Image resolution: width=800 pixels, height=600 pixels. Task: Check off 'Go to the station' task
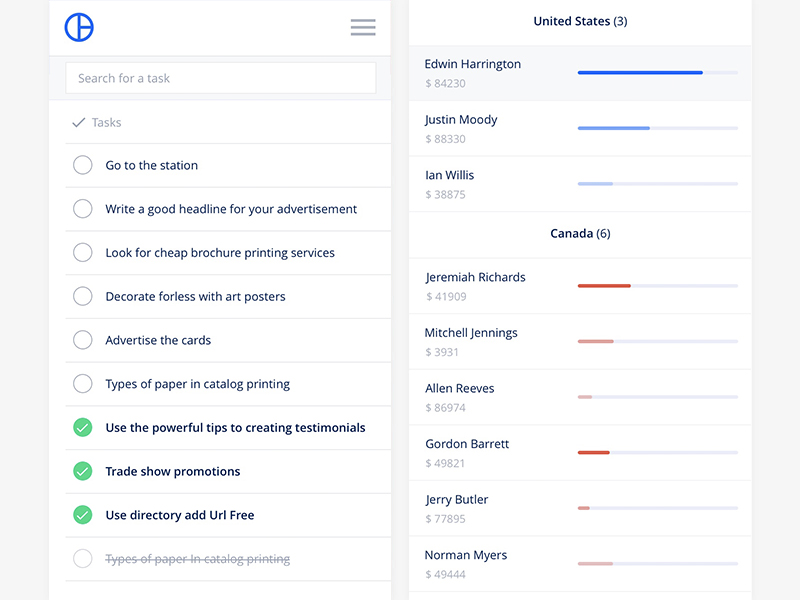83,166
